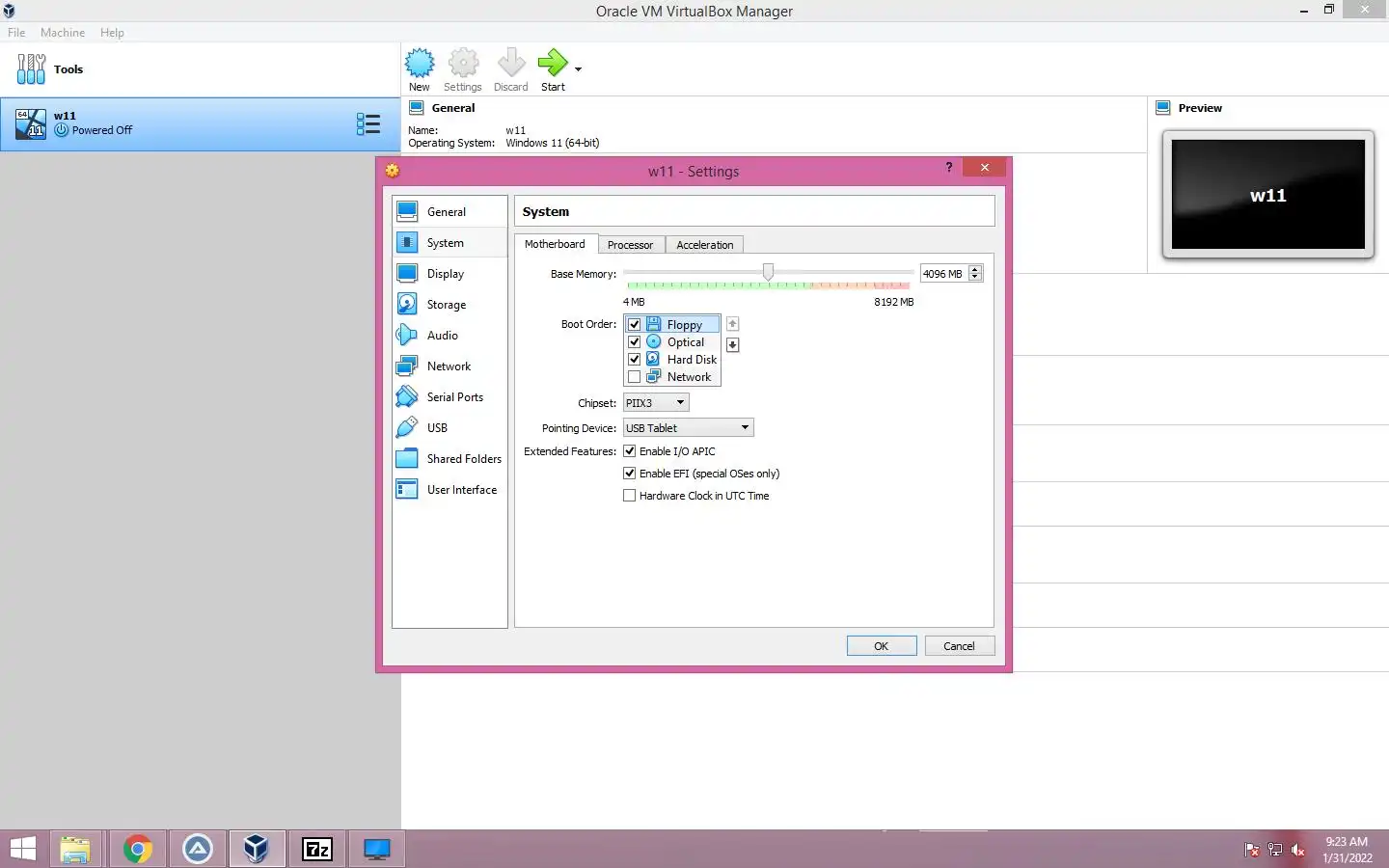Image resolution: width=1389 pixels, height=868 pixels.
Task: Open the Help menu
Action: [x=112, y=32]
